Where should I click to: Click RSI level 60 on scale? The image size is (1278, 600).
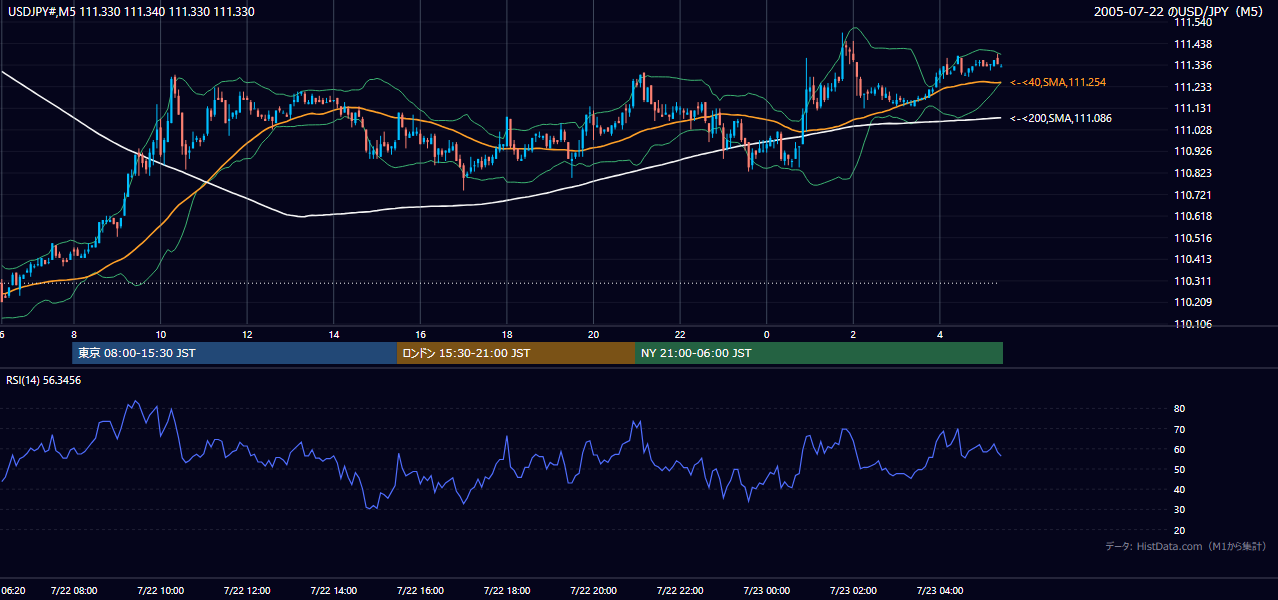(1180, 449)
